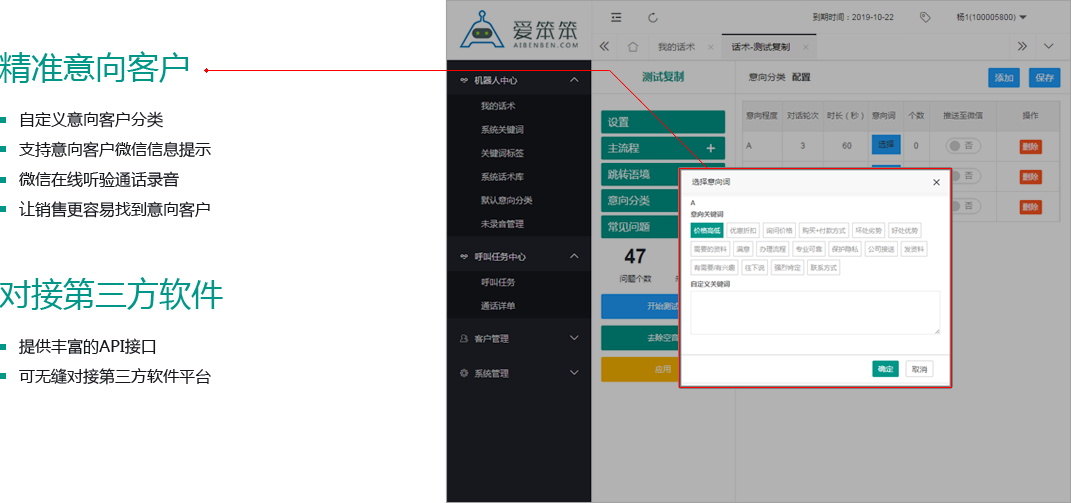Click 取消 in the dialog

919,369
